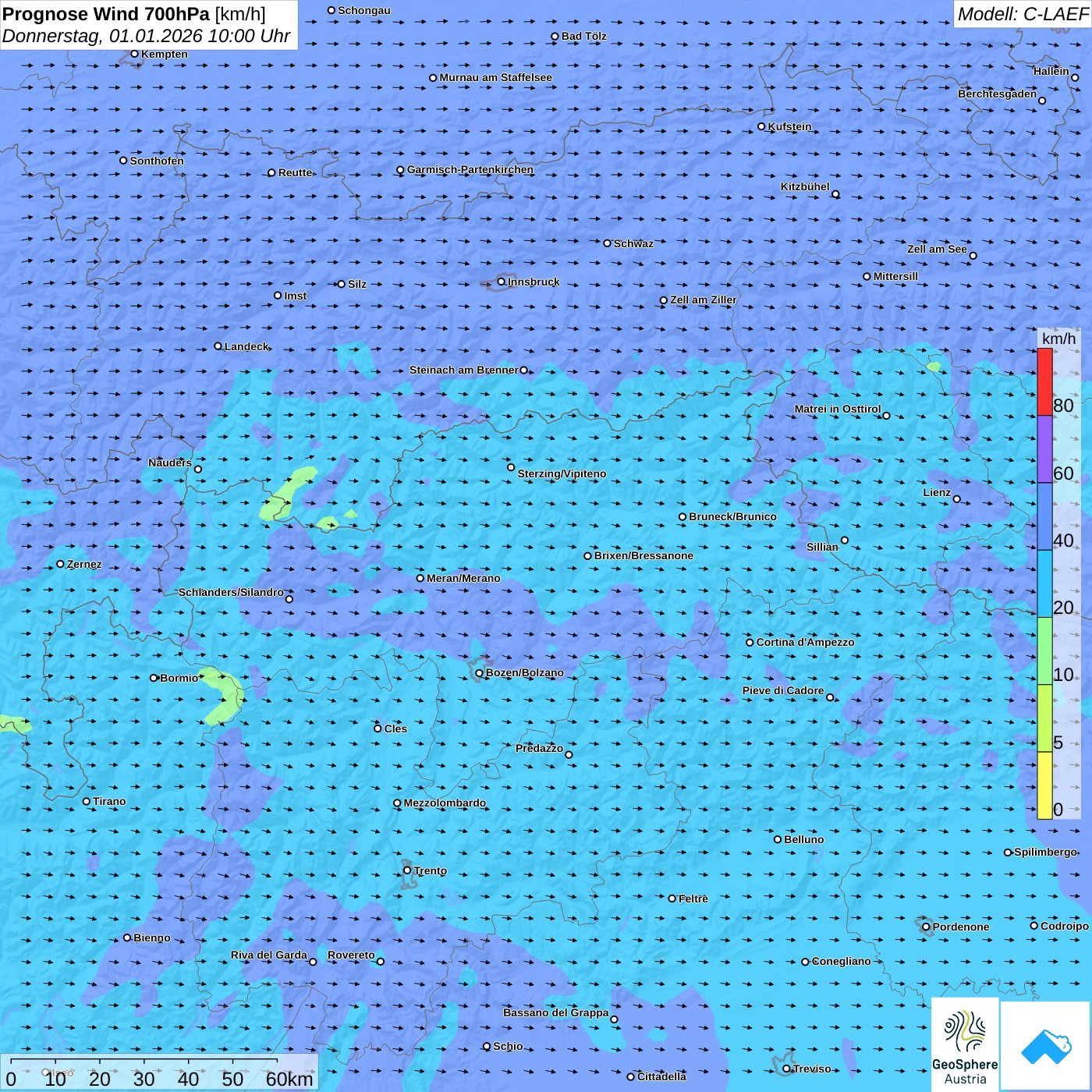Click the 'Mezzolombardo' label
Image resolution: width=1092 pixels, height=1092 pixels.
(445, 803)
